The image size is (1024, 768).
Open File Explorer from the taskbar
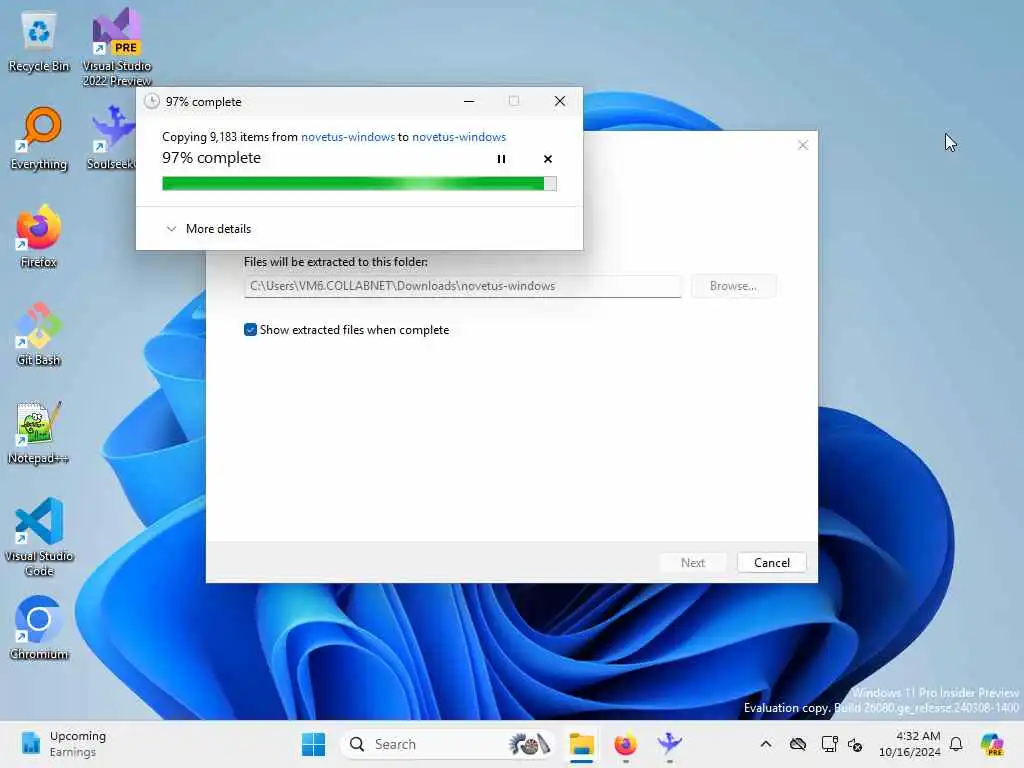581,744
